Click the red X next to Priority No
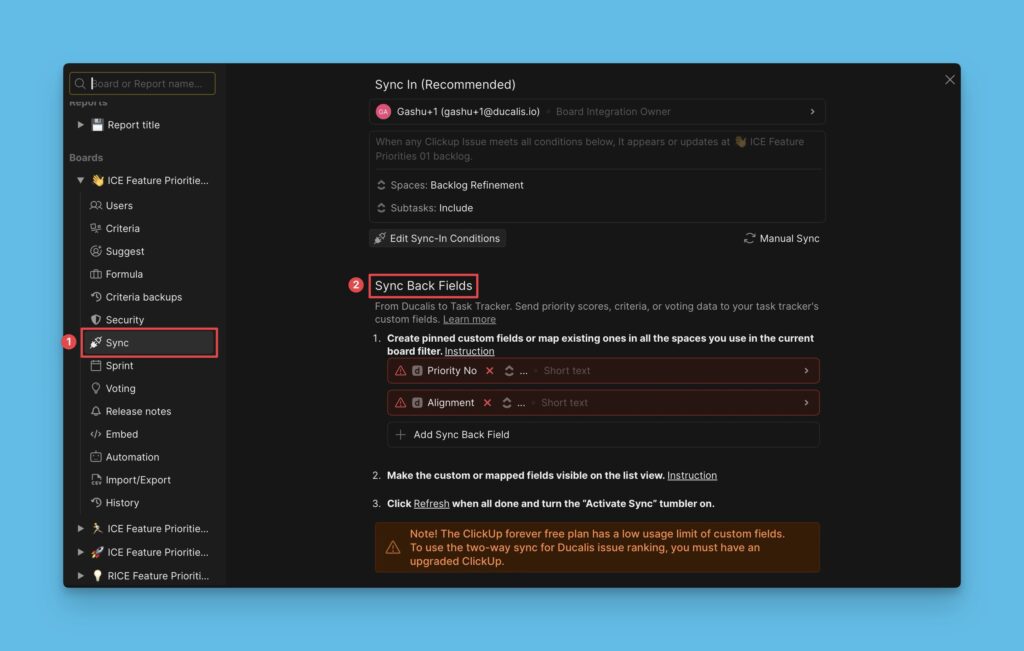The height and width of the screenshot is (651, 1024). (489, 371)
